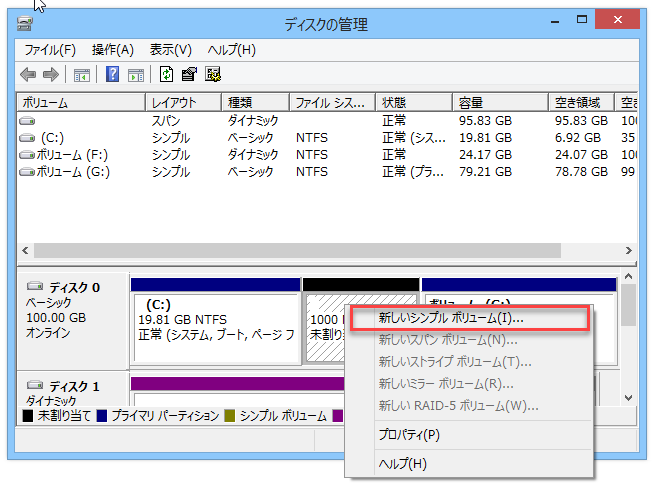Select the 19.81 GB capacity cell in list
653x488 pixels.
485,138
